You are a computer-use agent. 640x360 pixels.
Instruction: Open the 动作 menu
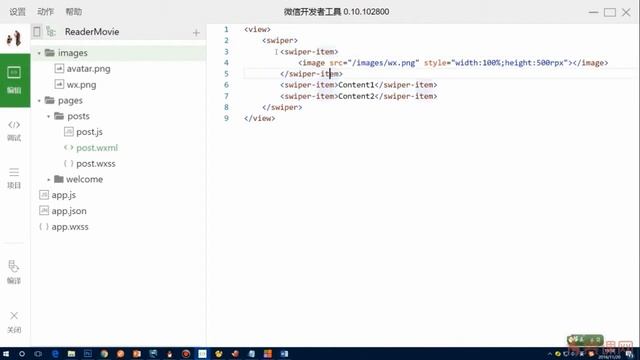click(x=45, y=12)
